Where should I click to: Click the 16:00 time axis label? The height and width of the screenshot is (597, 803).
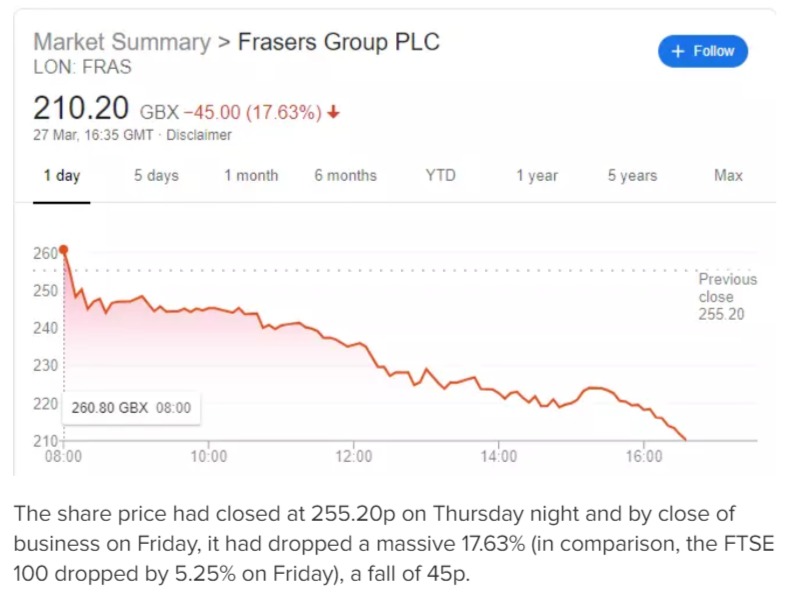(644, 456)
